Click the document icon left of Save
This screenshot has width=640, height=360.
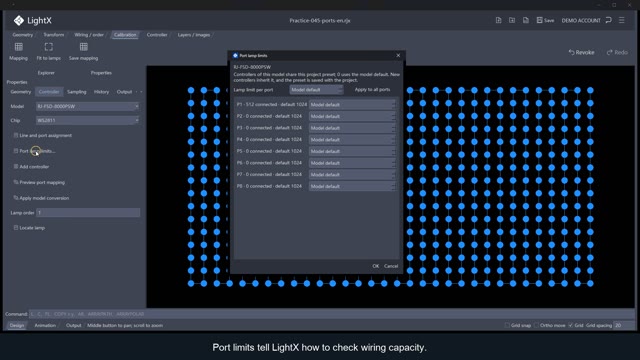click(526, 20)
